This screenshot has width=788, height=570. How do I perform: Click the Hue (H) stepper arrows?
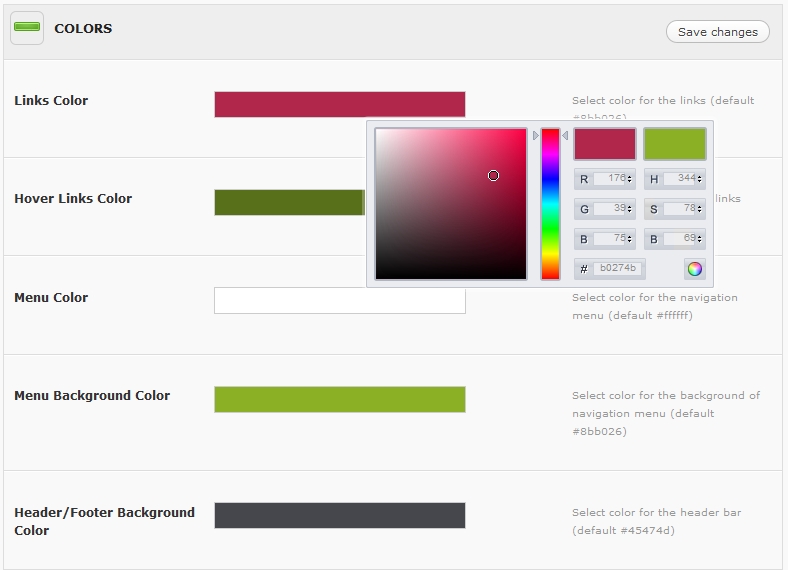tap(700, 179)
